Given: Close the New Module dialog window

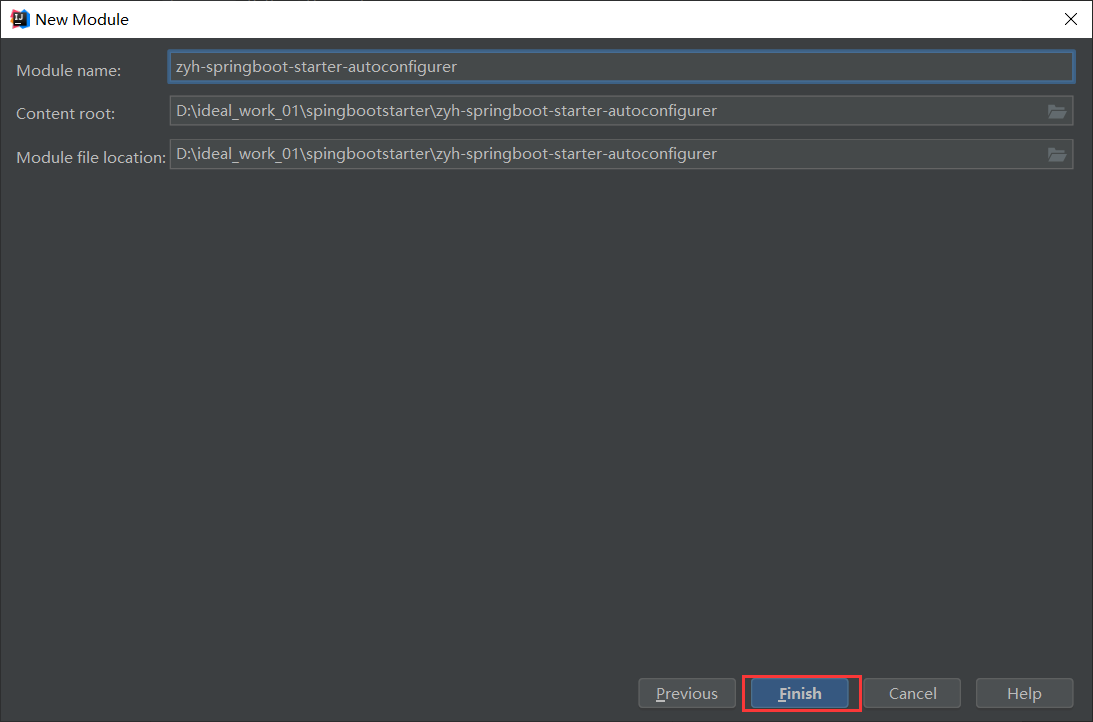Looking at the screenshot, I should pyautogui.click(x=1071, y=19).
